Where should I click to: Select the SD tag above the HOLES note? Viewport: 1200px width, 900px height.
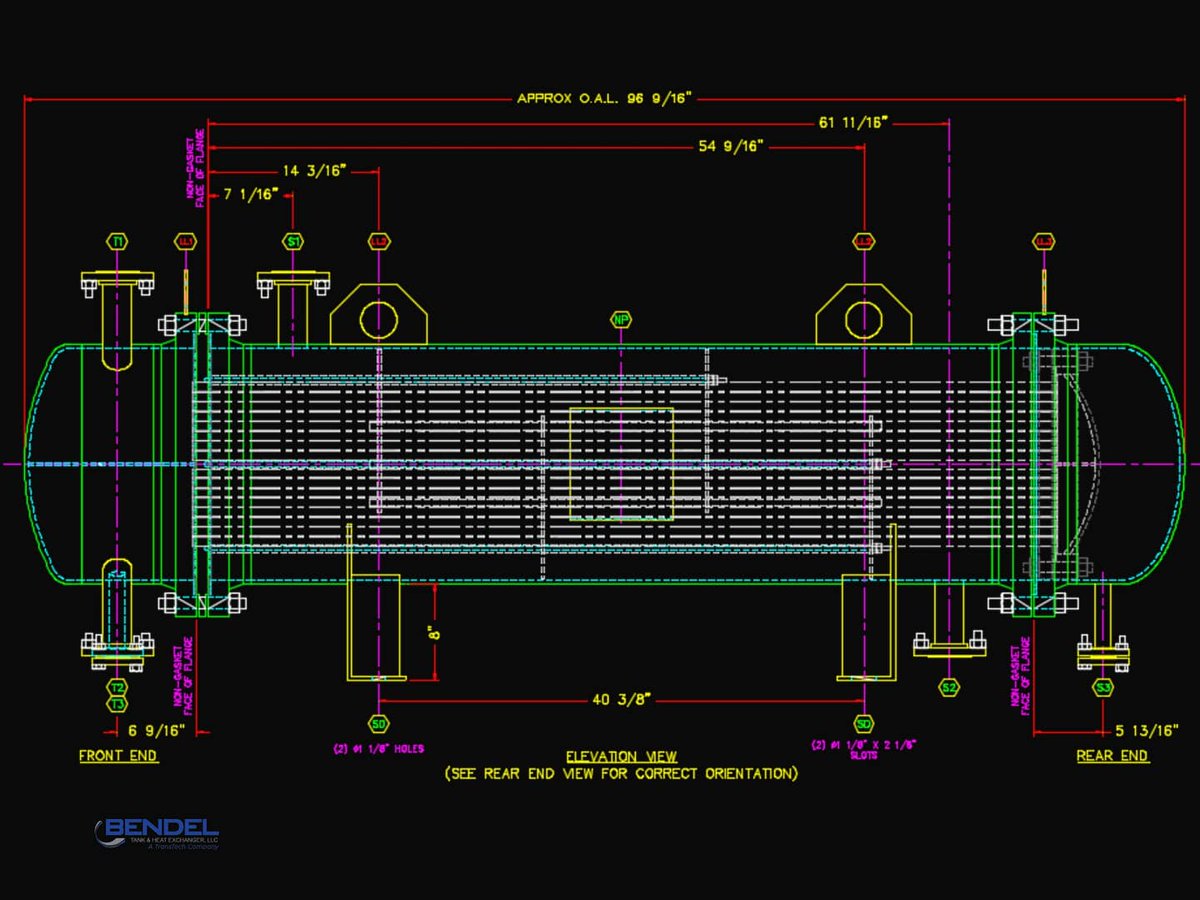point(378,723)
